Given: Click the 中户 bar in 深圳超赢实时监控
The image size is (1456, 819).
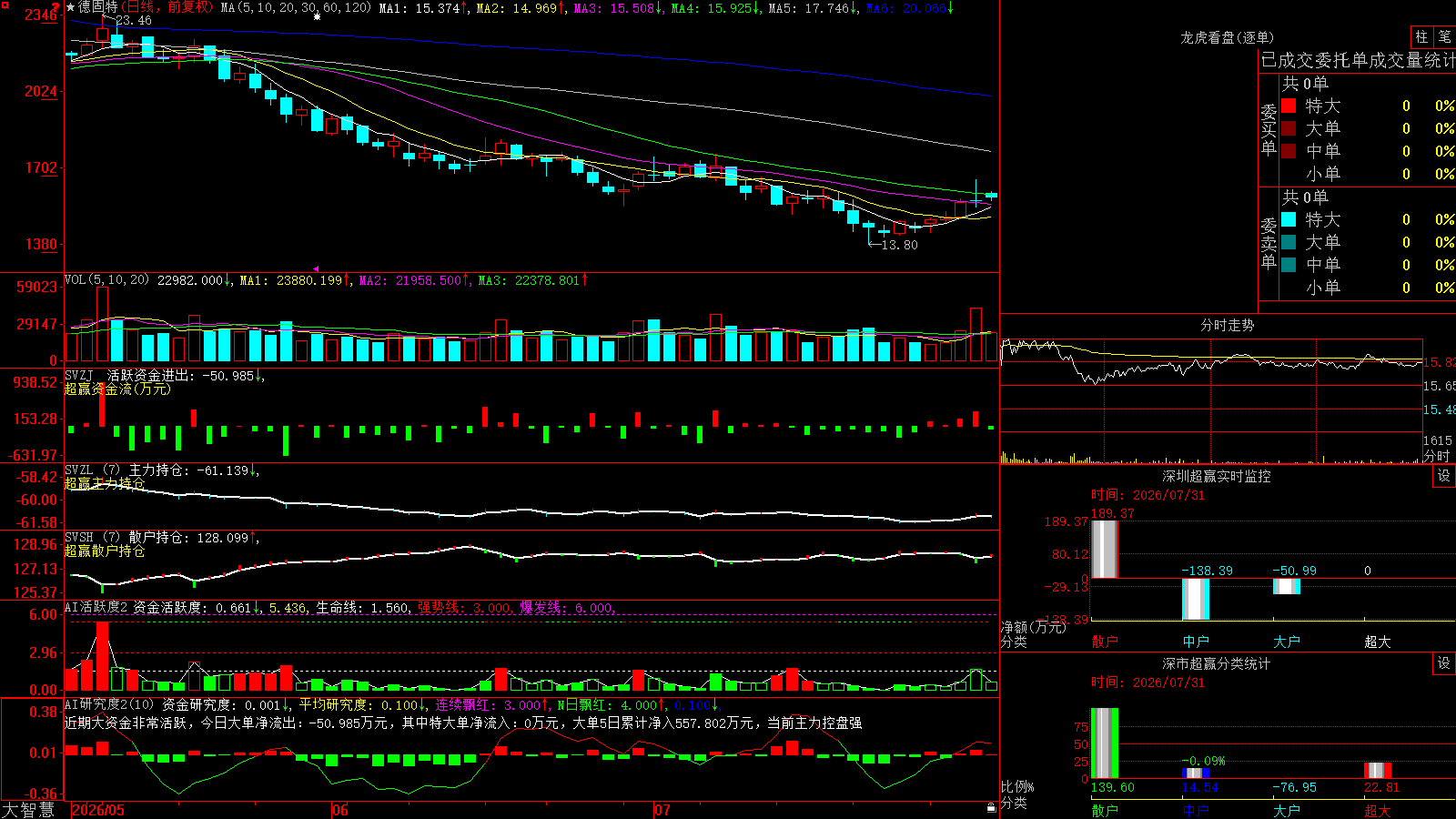Looking at the screenshot, I should 1196,599.
